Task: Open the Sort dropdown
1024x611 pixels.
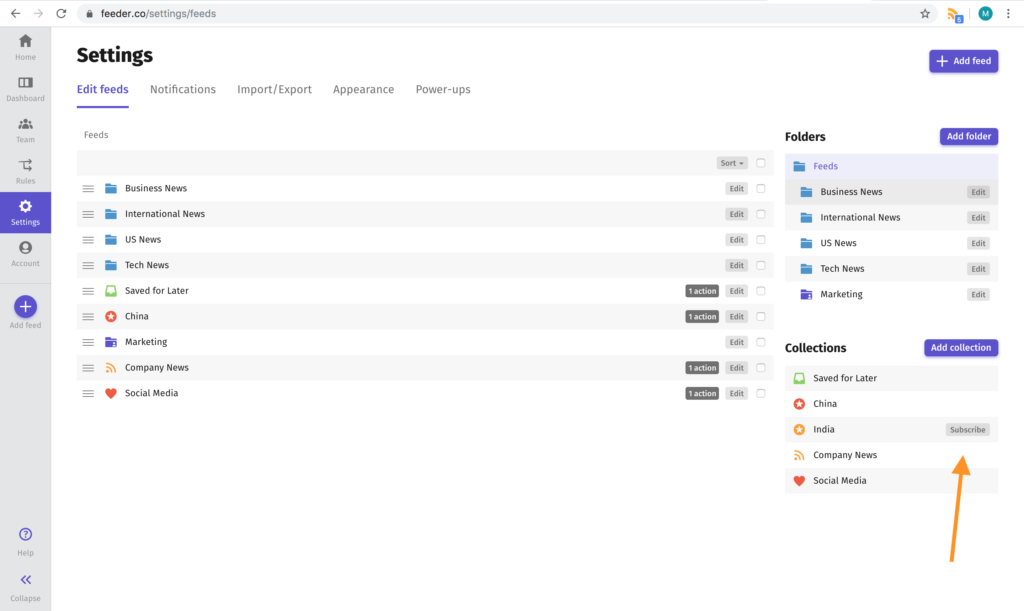Action: coord(732,163)
